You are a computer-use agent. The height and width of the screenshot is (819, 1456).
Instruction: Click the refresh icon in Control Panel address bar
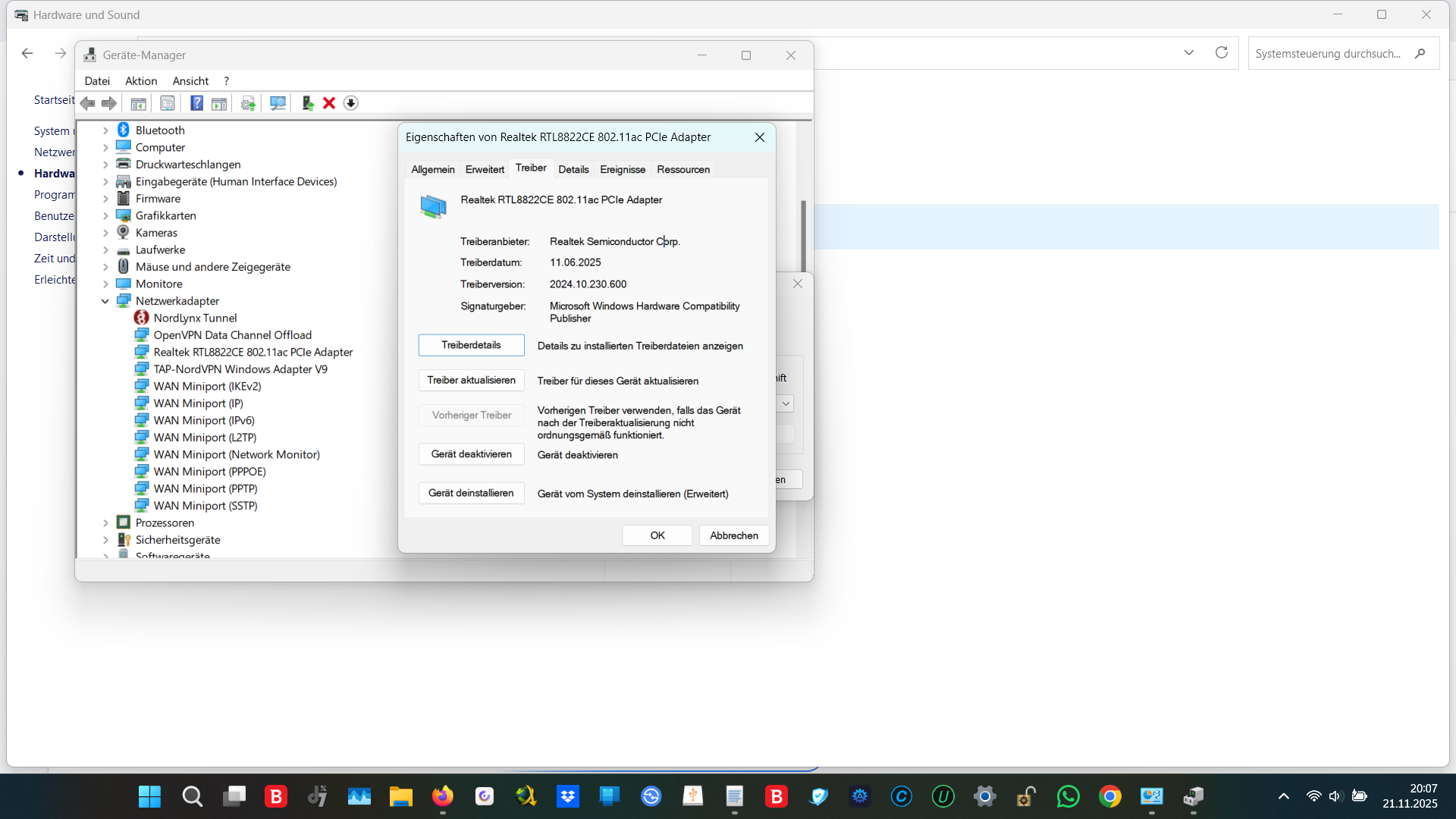click(x=1221, y=53)
